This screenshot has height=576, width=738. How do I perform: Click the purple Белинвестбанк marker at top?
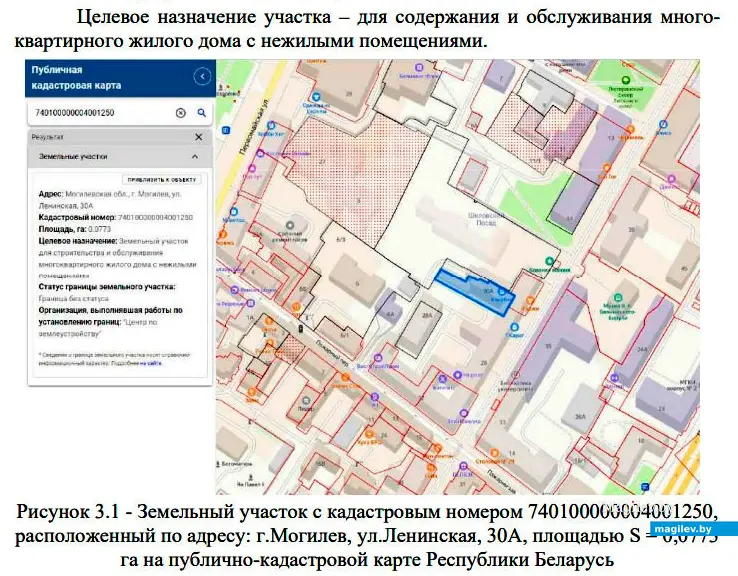pyautogui.click(x=418, y=67)
